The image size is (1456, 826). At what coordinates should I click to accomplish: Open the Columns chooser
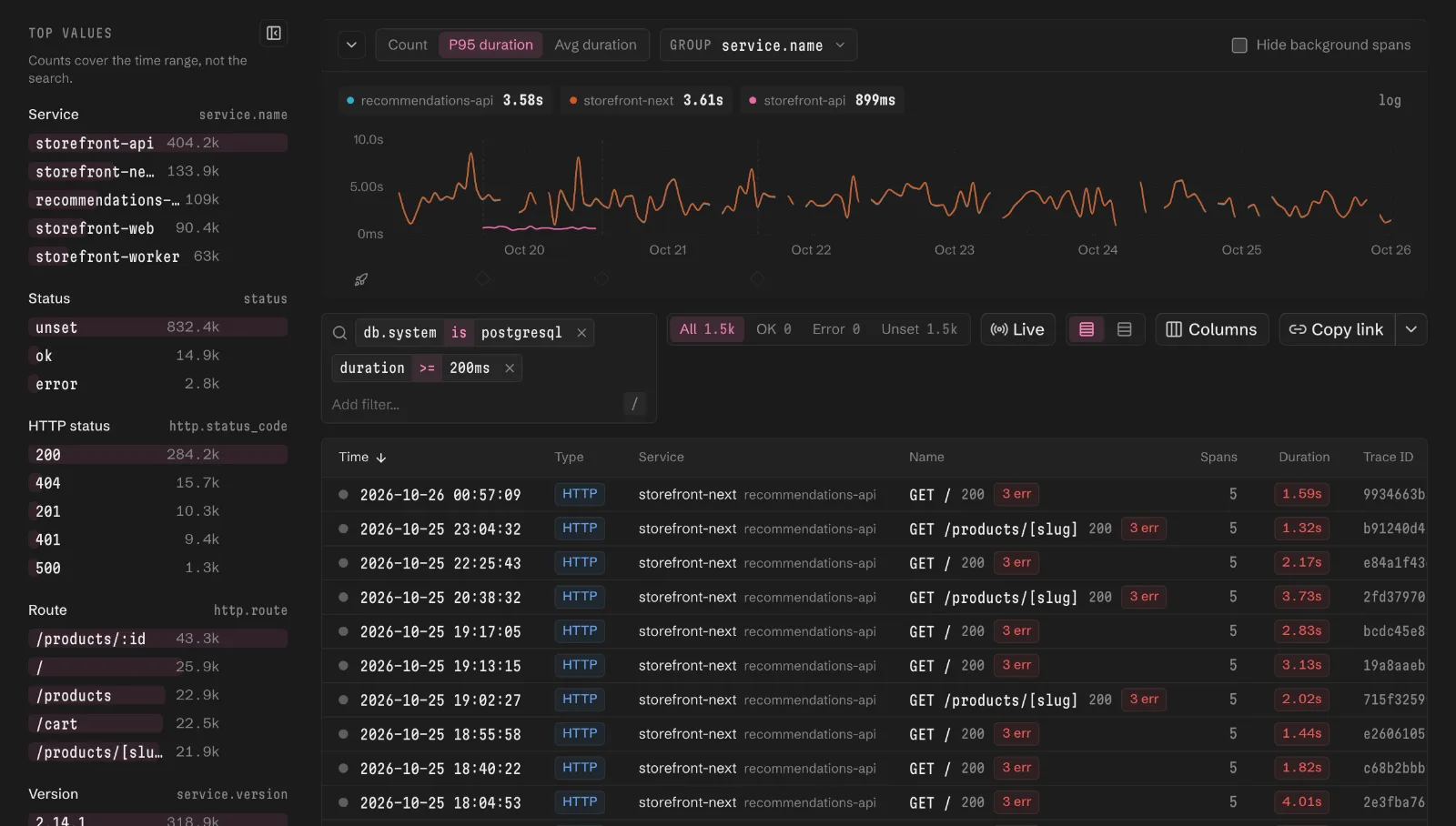[1211, 329]
